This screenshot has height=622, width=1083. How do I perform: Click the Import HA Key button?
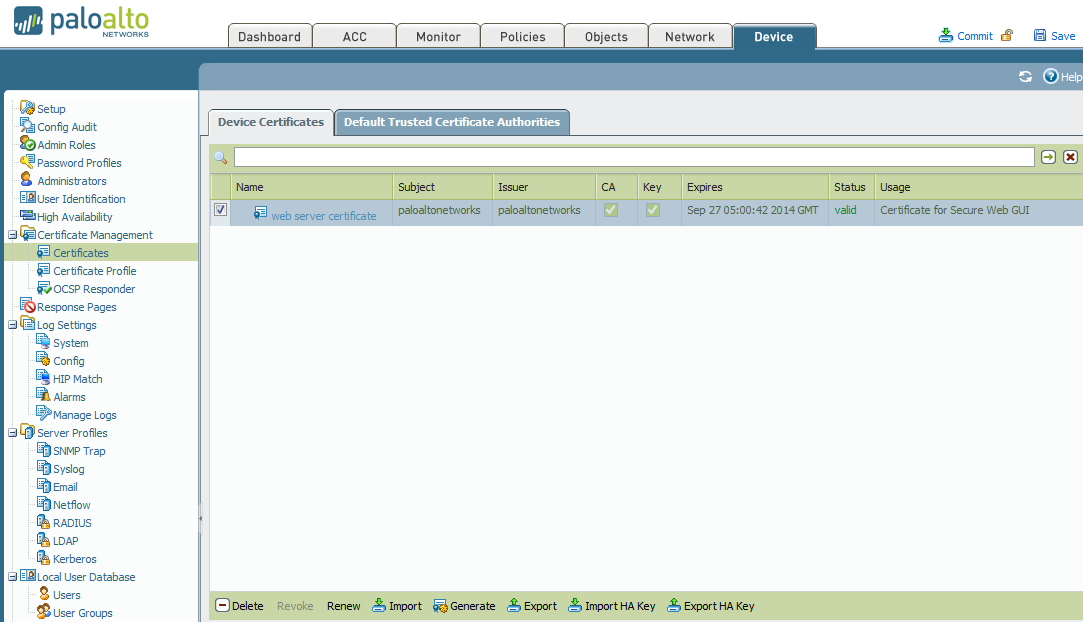tap(612, 606)
